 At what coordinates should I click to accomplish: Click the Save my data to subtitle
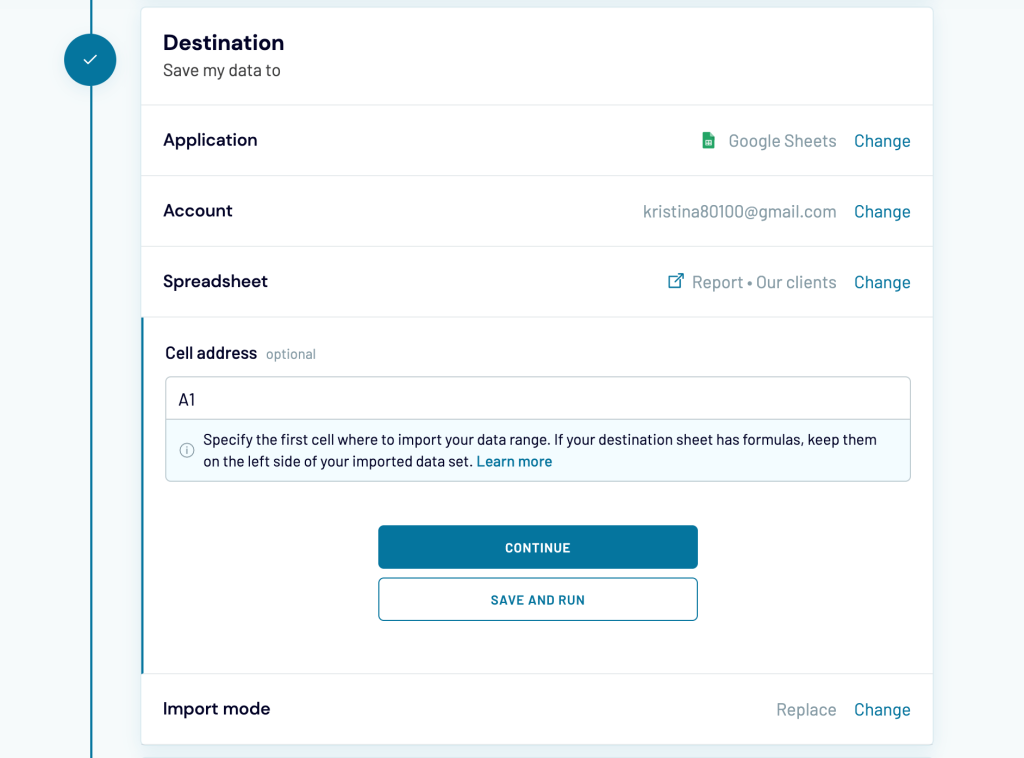click(x=221, y=70)
